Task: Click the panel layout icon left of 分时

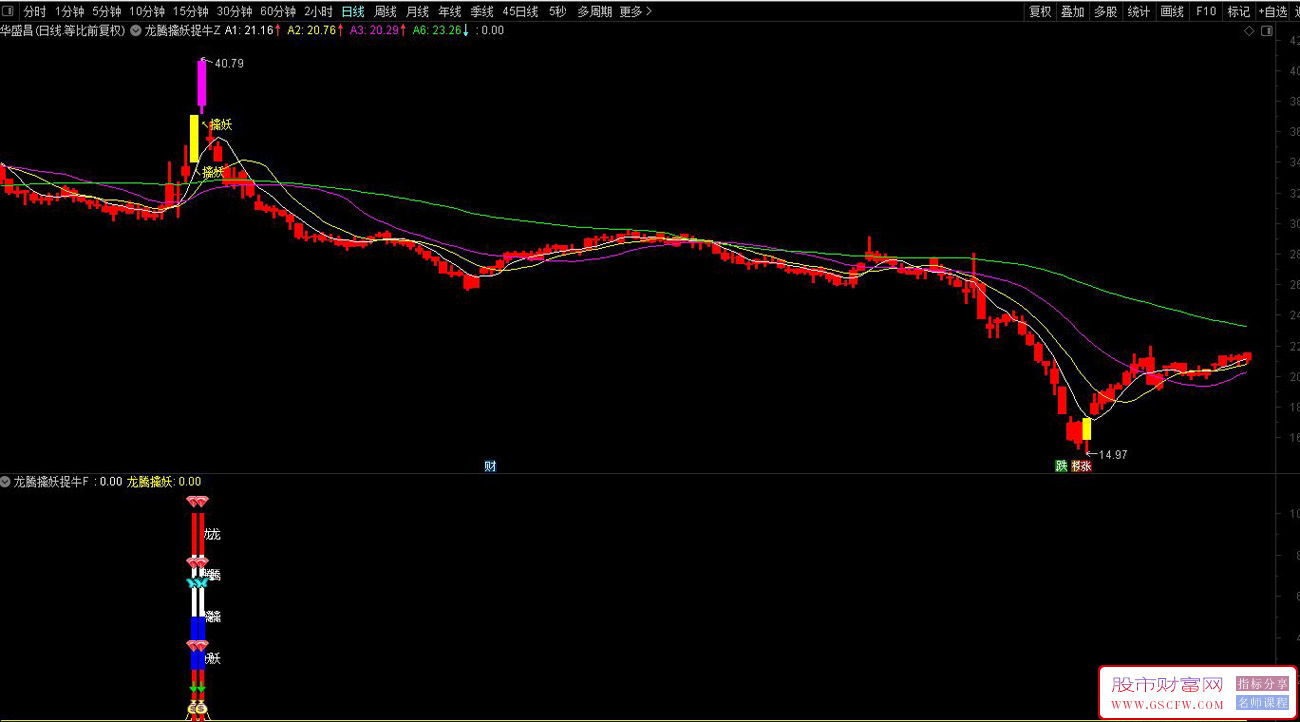Action: click(x=9, y=12)
